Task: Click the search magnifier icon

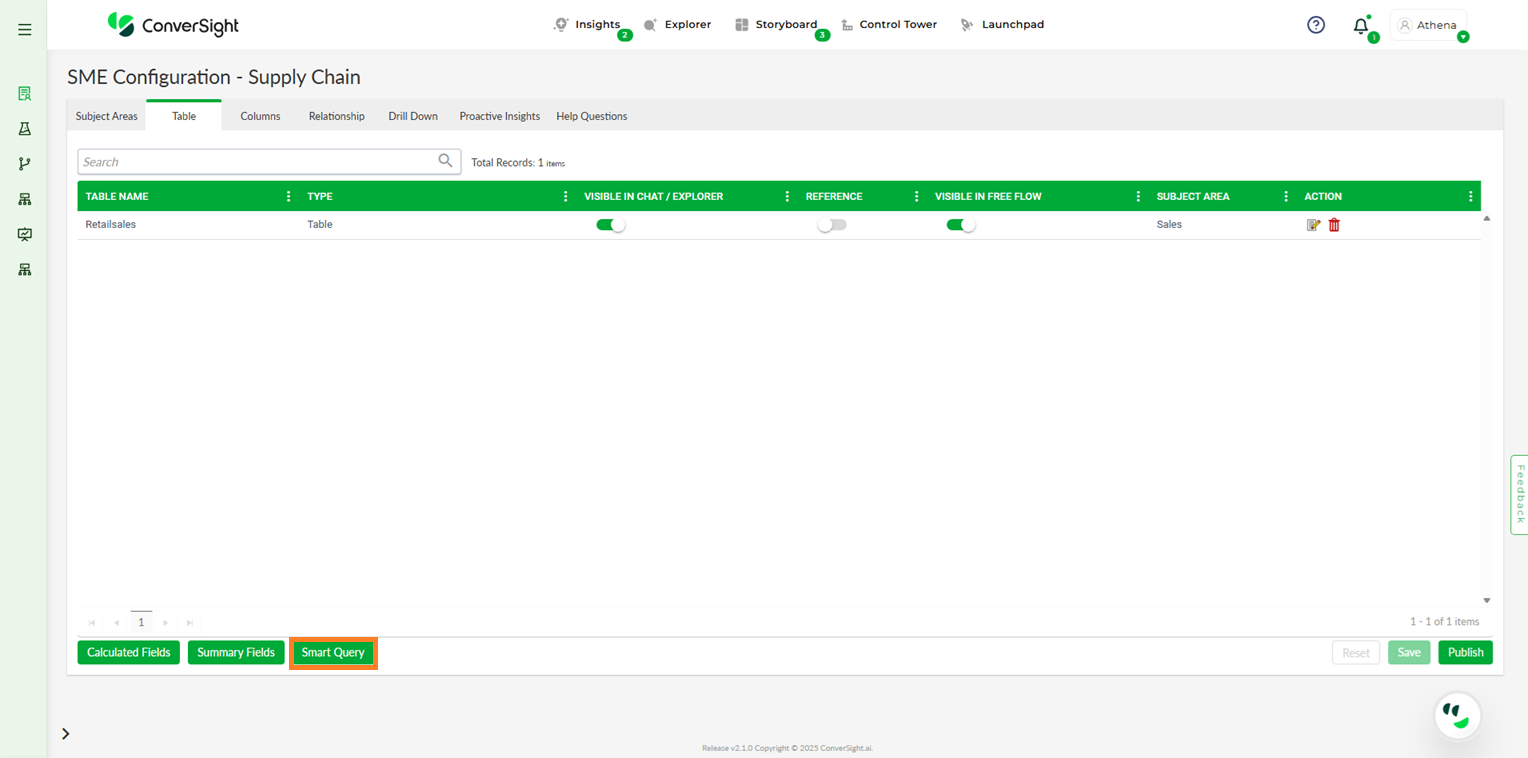Action: pyautogui.click(x=445, y=161)
